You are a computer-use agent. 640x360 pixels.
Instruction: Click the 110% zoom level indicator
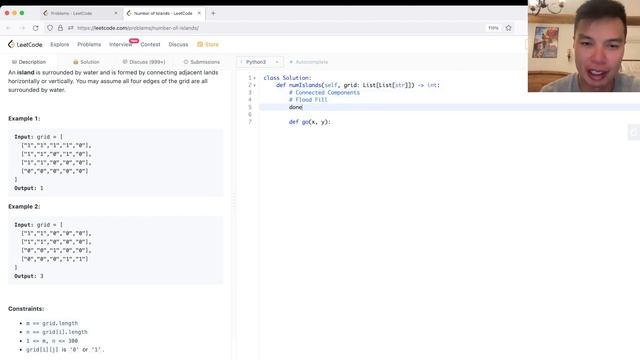(493, 28)
